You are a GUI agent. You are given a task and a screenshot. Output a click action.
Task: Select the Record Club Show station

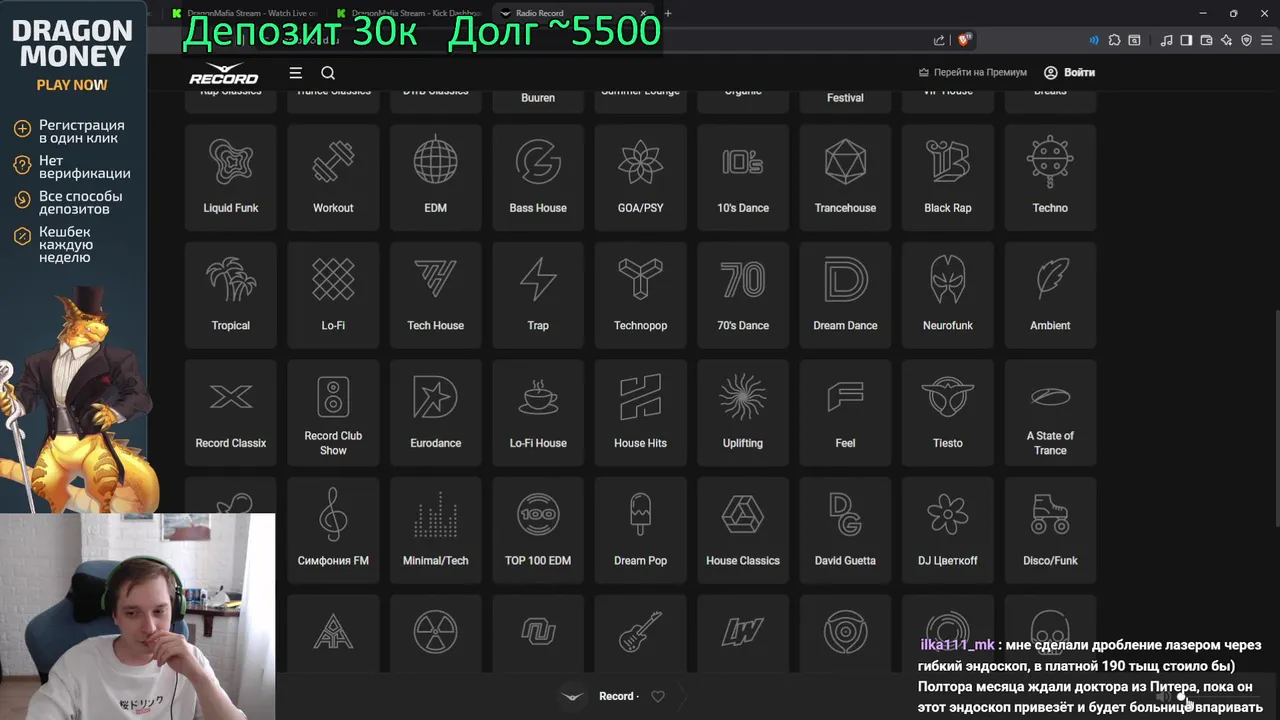click(333, 413)
